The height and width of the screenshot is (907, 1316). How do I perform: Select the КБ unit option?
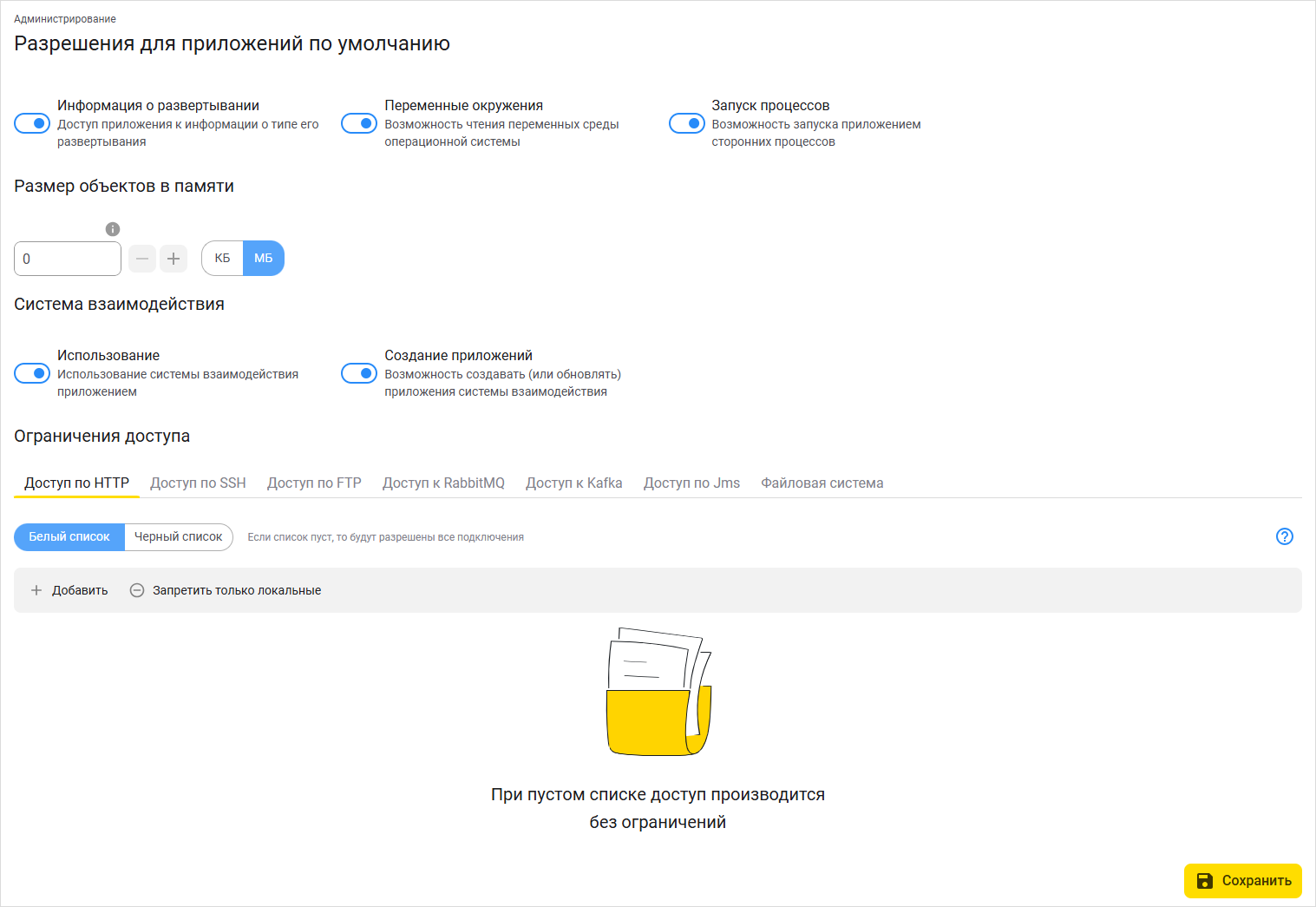pyautogui.click(x=223, y=258)
